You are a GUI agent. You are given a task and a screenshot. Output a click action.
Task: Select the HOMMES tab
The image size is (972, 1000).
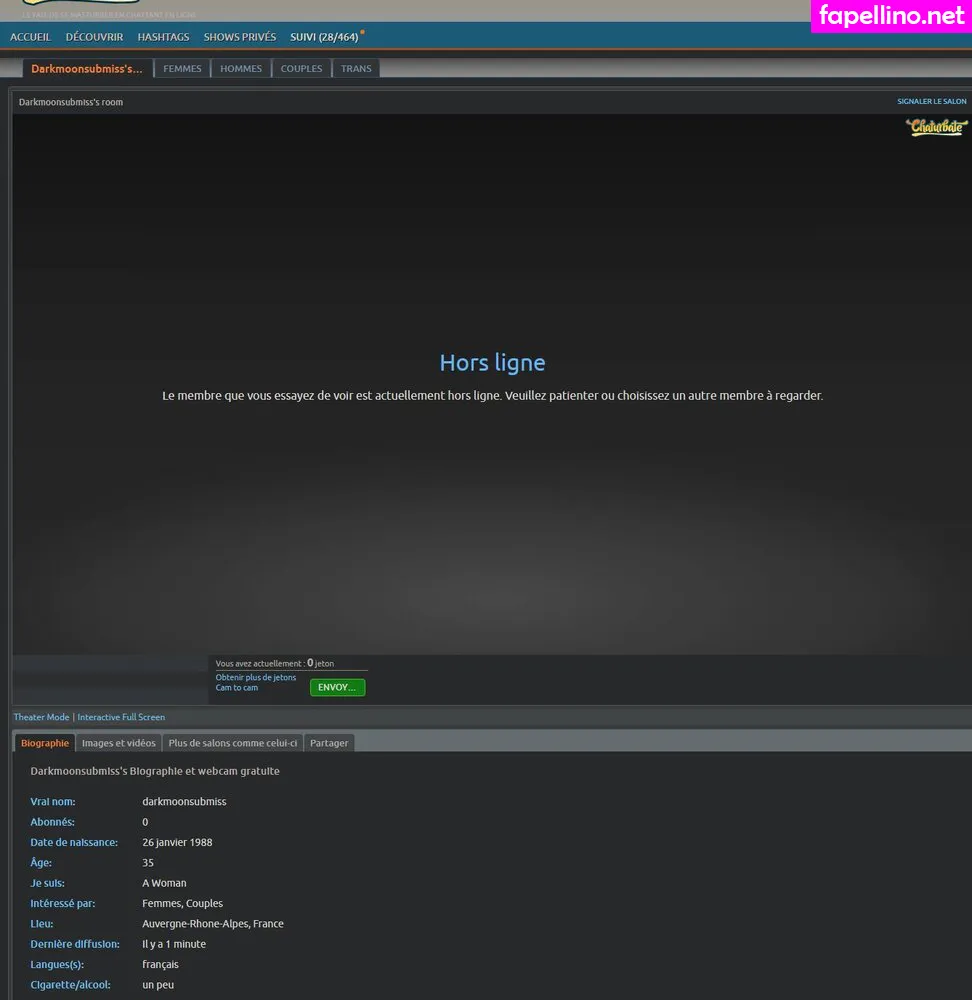tap(241, 69)
